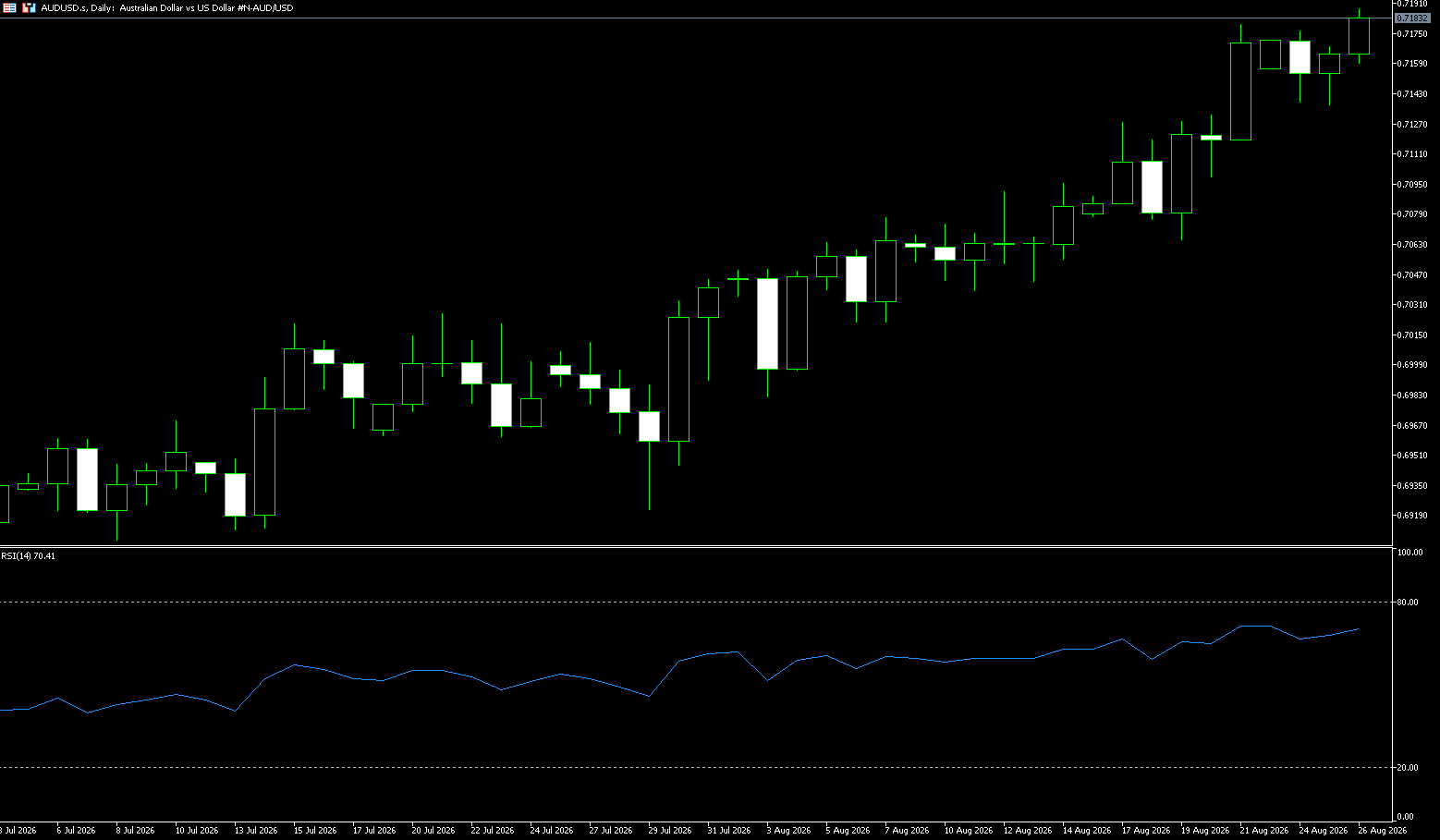Image resolution: width=1440 pixels, height=840 pixels.
Task: Click the 21 Aug 2026 date label
Action: 1264,831
